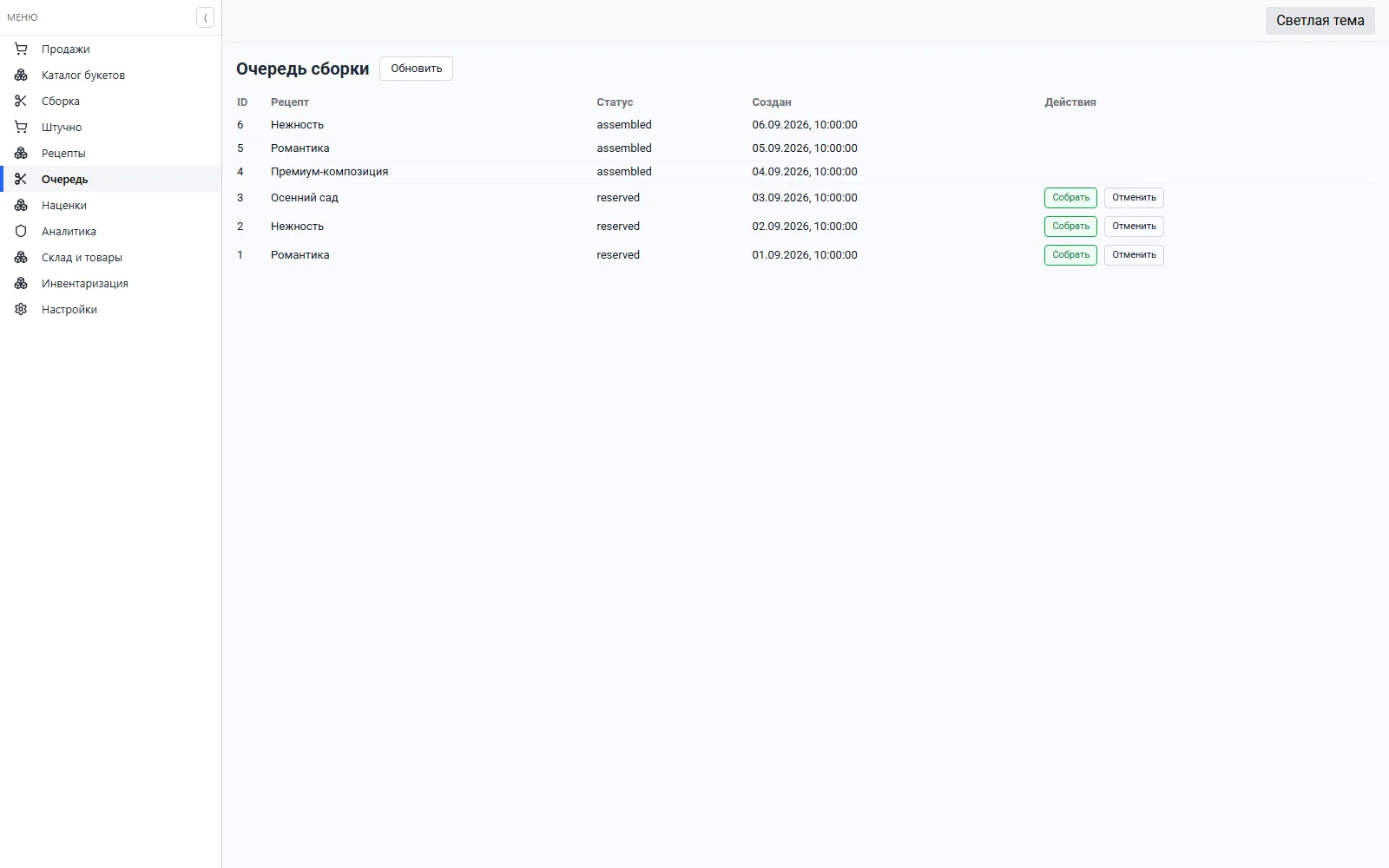This screenshot has width=1389, height=868.
Task: Click the flower icon beside Каталог букетов
Action: [x=21, y=76]
